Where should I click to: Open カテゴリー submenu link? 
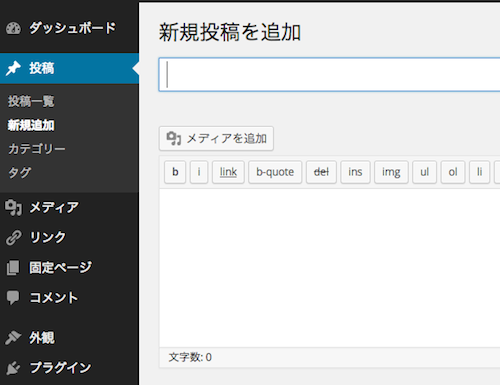(x=37, y=149)
